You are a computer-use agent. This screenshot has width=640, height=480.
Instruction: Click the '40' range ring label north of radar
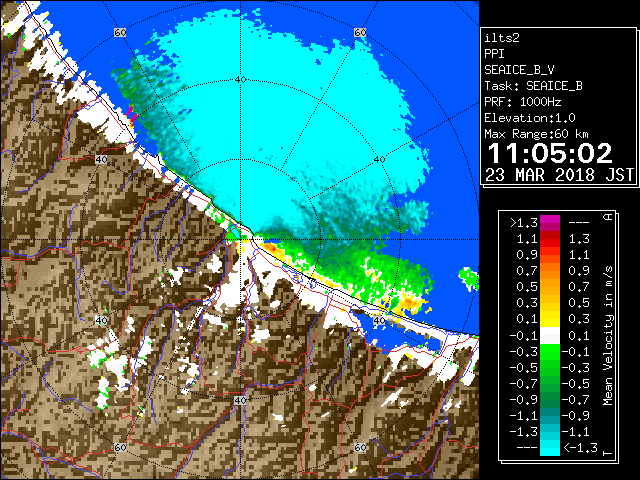tap(241, 80)
